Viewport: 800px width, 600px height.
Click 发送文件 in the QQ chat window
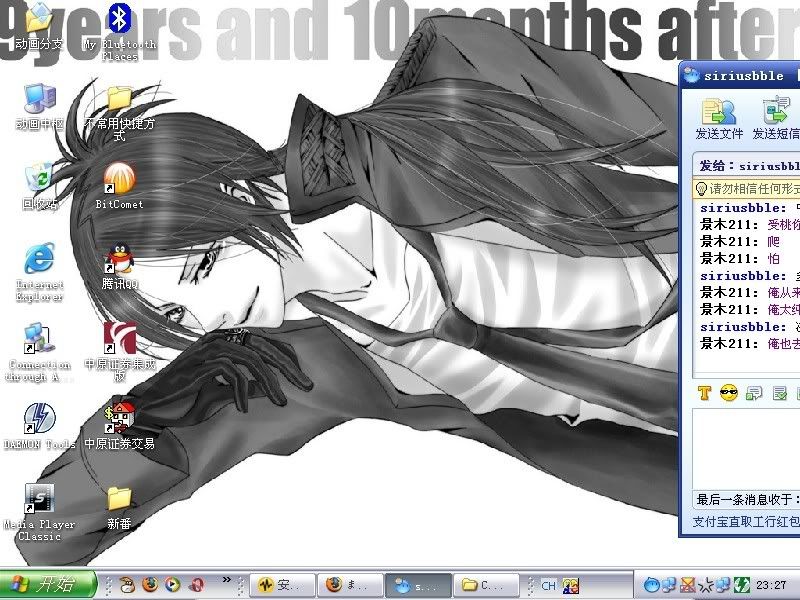(x=719, y=118)
